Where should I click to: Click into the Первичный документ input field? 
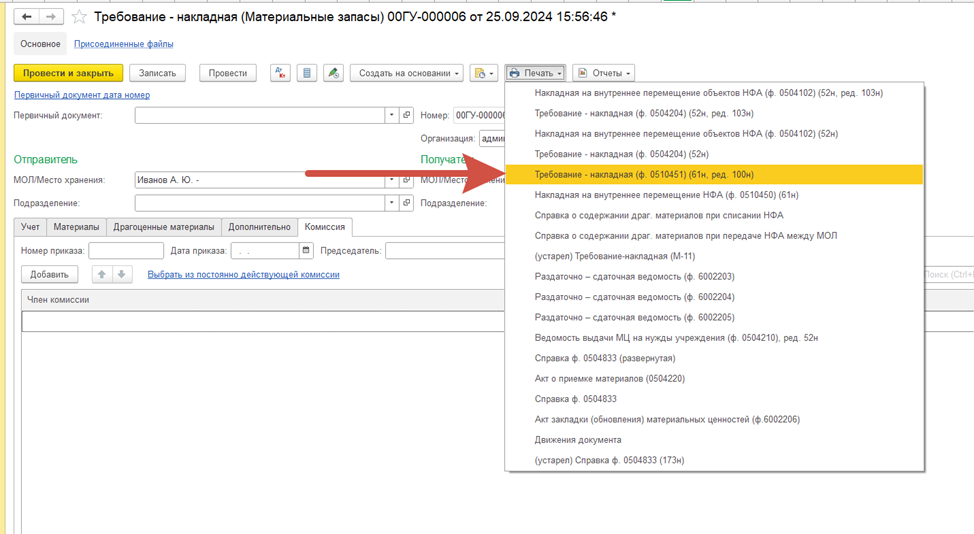(x=260, y=115)
